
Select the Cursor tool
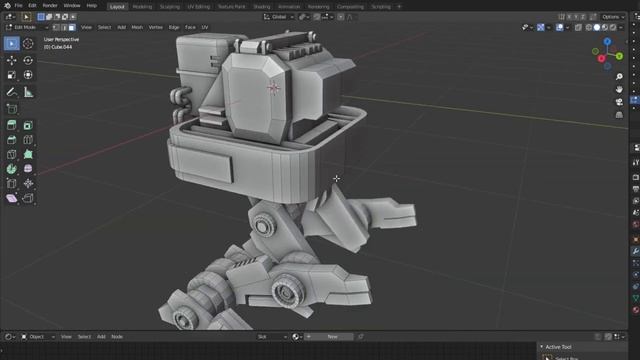point(28,44)
